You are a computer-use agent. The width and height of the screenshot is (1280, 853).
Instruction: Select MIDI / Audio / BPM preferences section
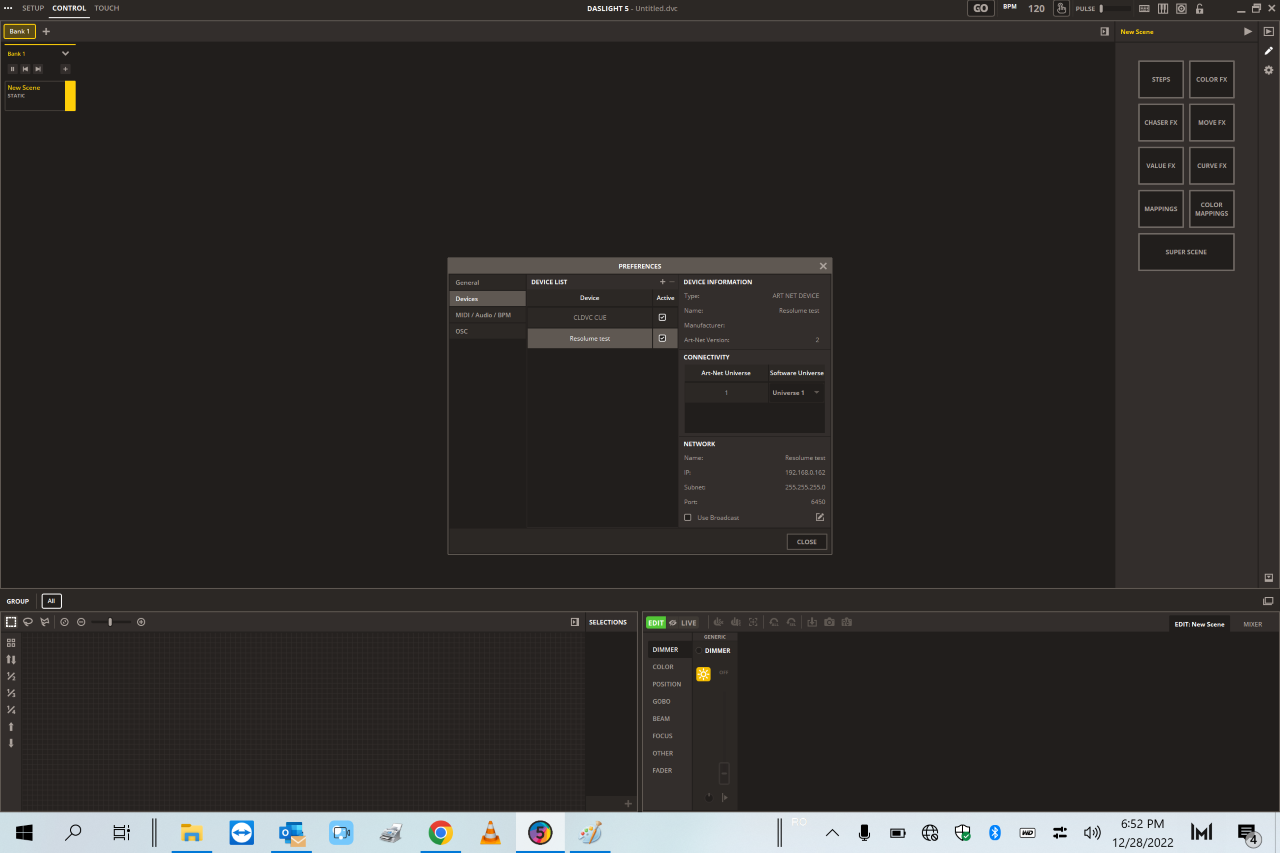pos(487,315)
